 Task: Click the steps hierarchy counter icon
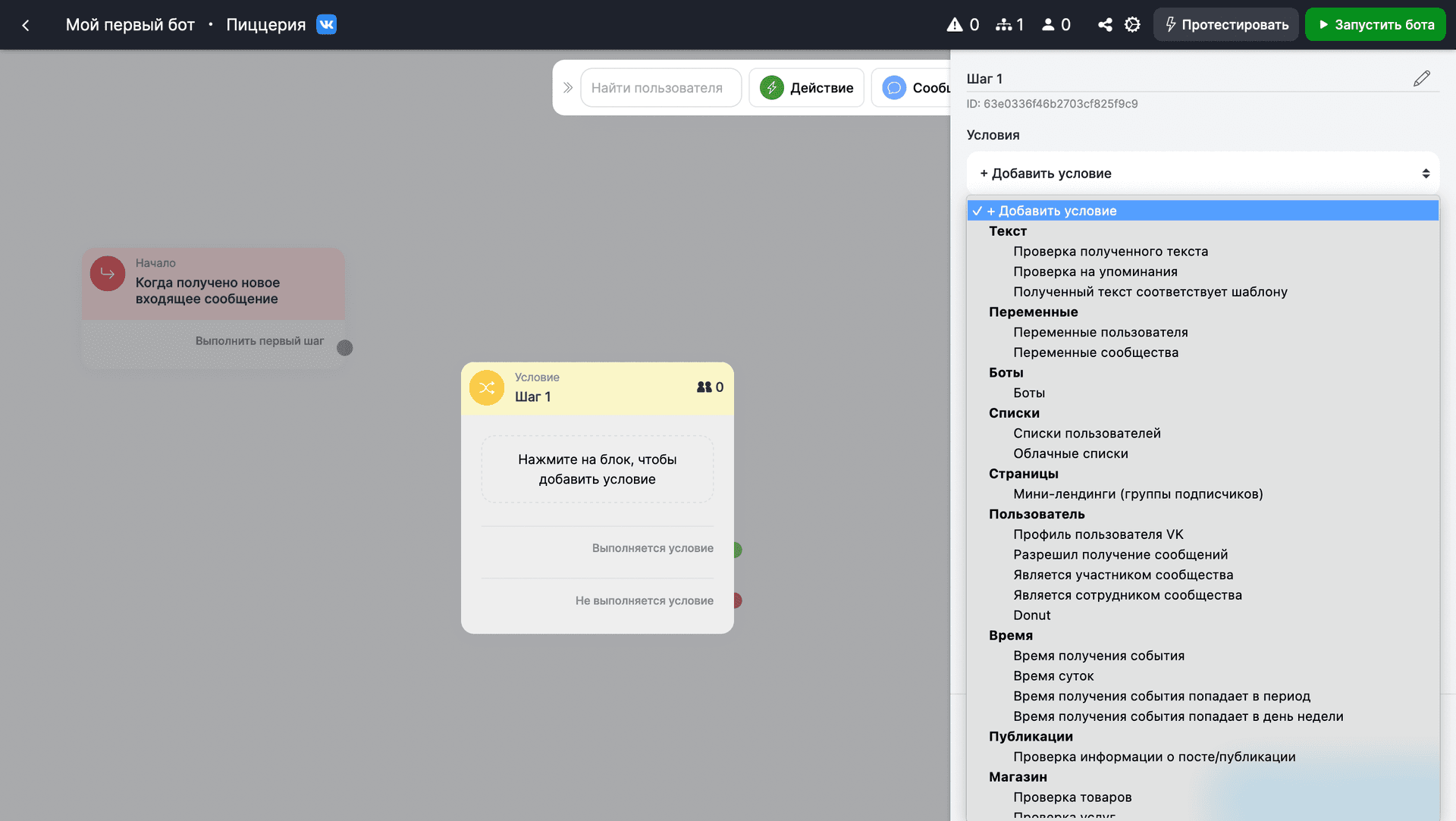pos(1003,25)
